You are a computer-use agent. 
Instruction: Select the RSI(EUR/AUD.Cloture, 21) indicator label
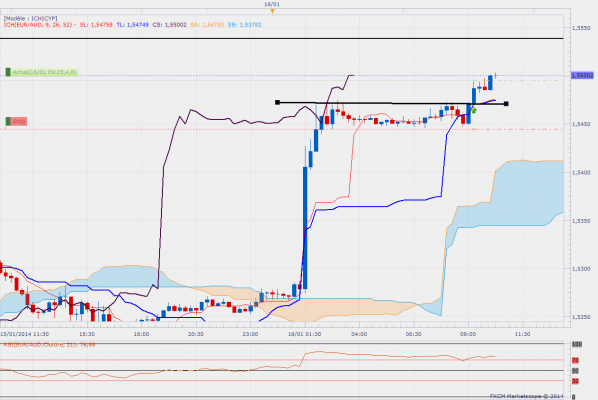click(x=49, y=345)
